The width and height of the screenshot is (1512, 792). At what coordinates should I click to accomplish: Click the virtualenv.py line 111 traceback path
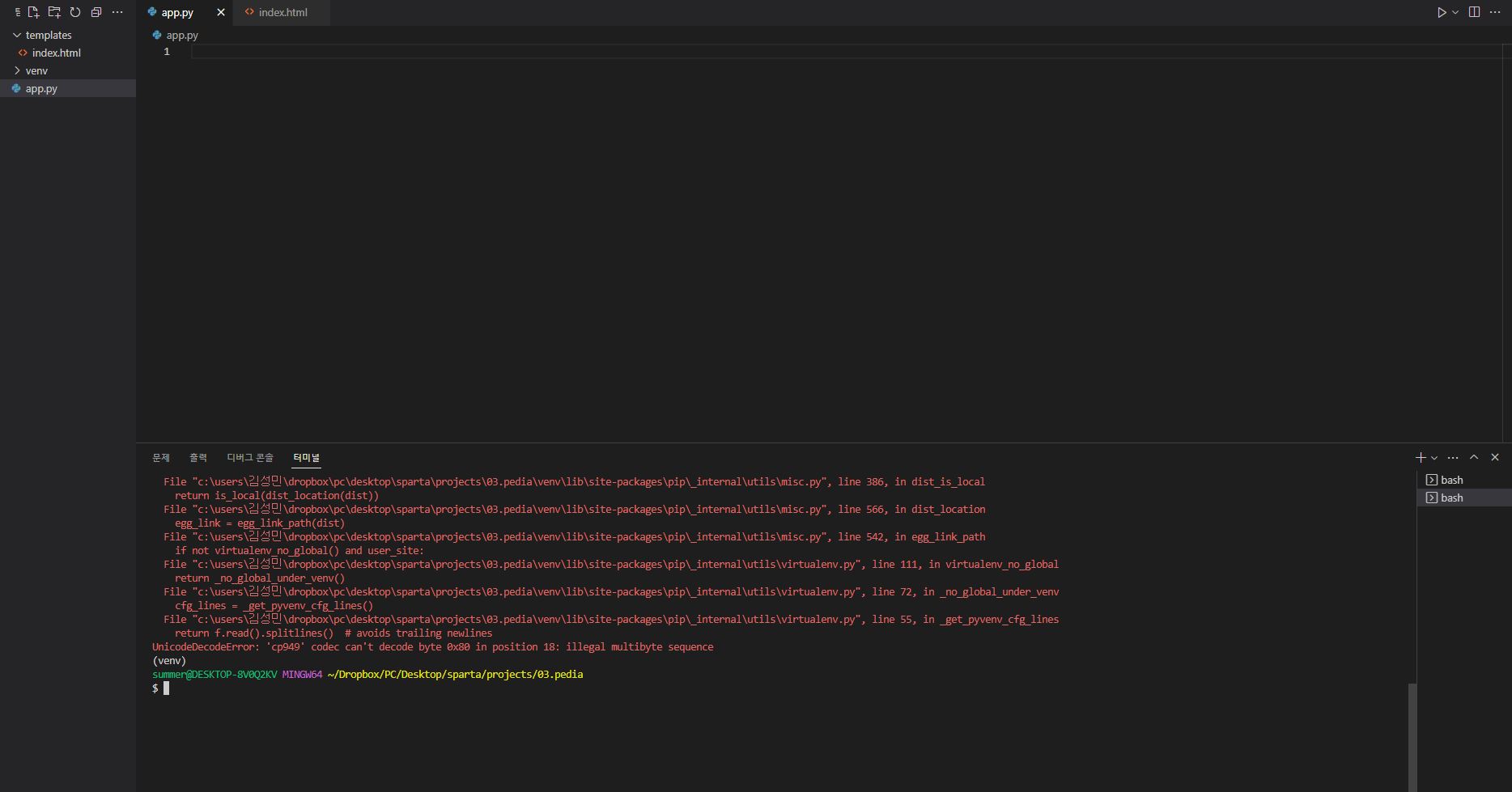click(611, 564)
